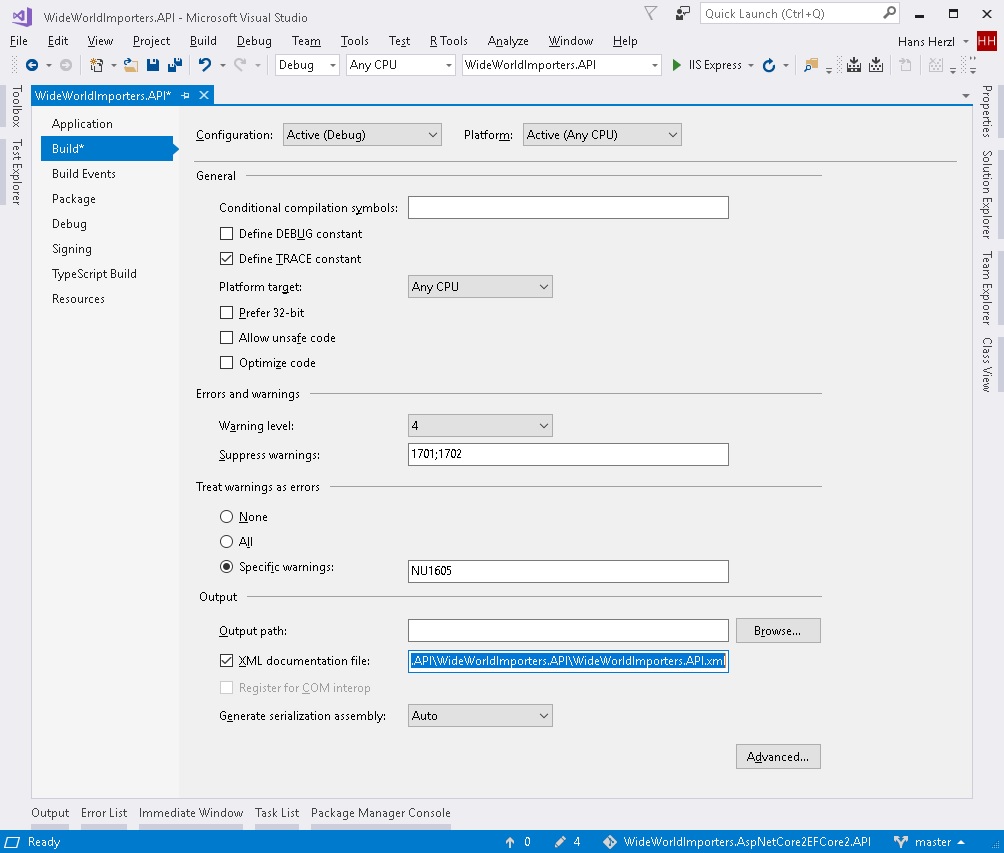
Task: Open the Analyze menu
Action: (x=508, y=41)
